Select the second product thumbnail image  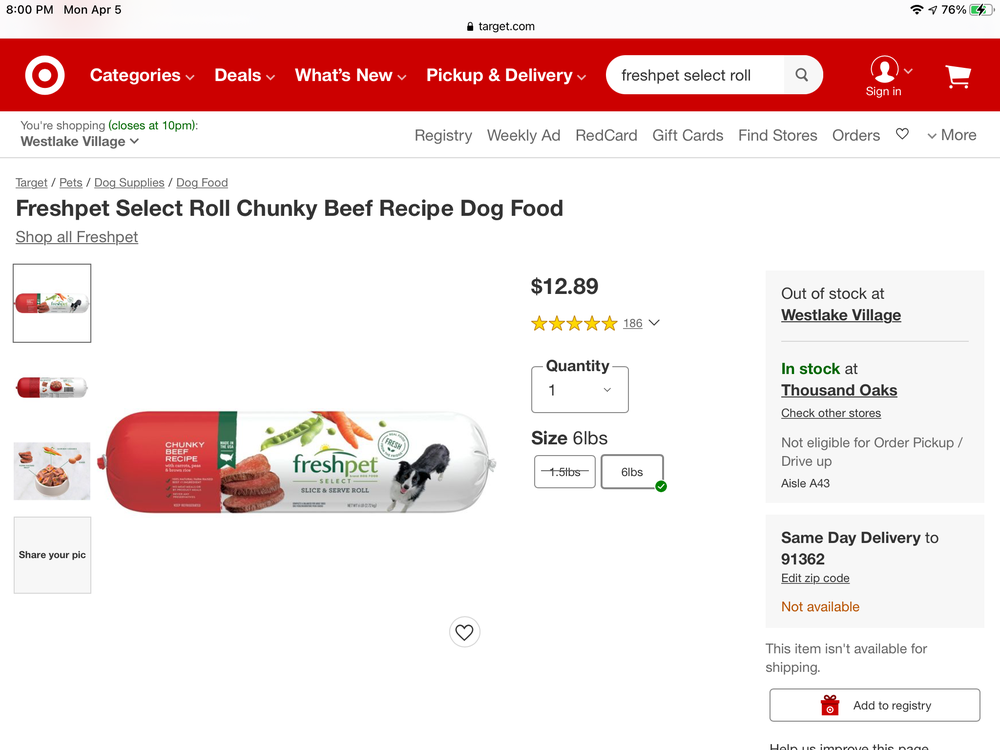[x=52, y=387]
